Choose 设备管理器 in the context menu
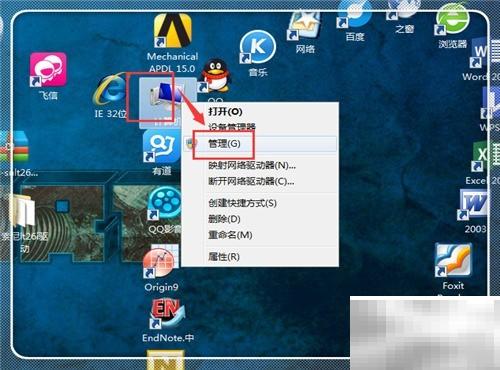This screenshot has width=500, height=370. click(260, 127)
